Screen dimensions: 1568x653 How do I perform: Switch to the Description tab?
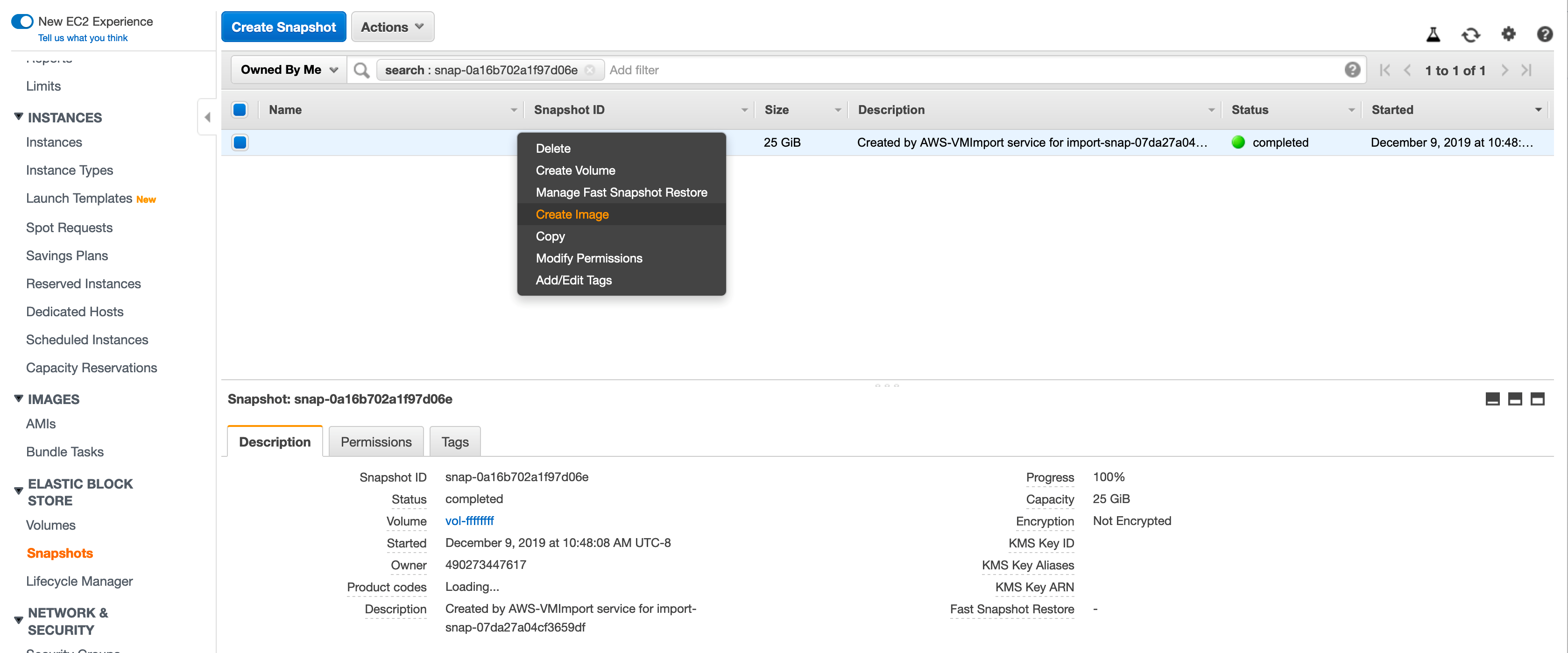click(x=275, y=441)
